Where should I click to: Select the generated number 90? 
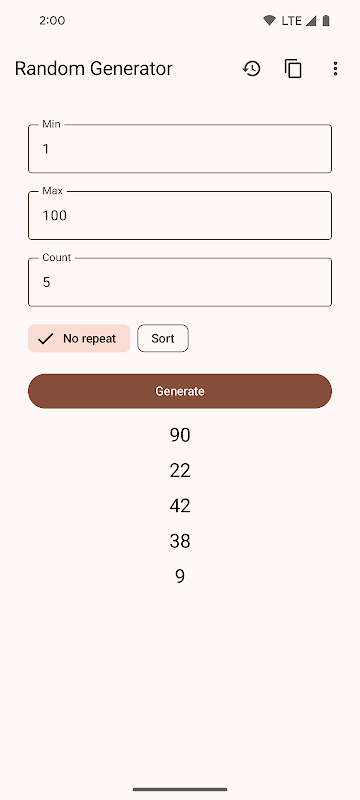click(x=180, y=435)
